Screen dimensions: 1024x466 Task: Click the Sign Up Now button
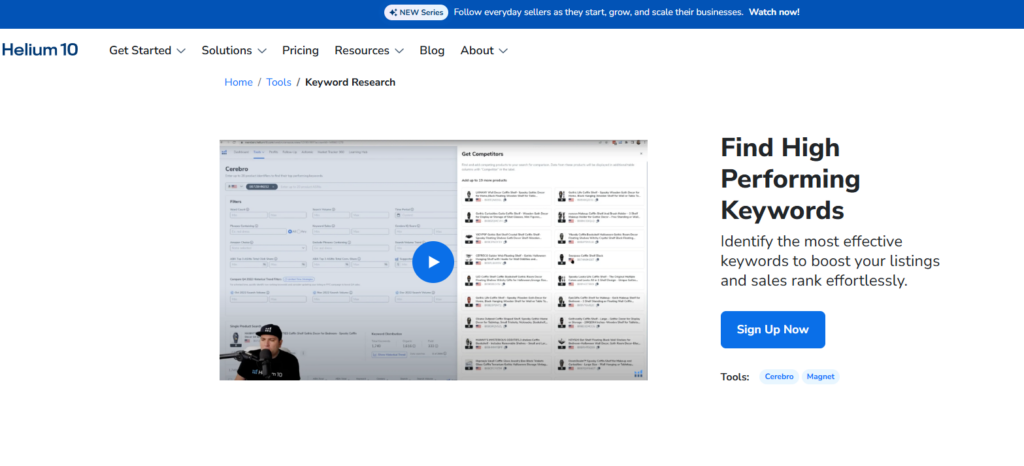click(773, 330)
